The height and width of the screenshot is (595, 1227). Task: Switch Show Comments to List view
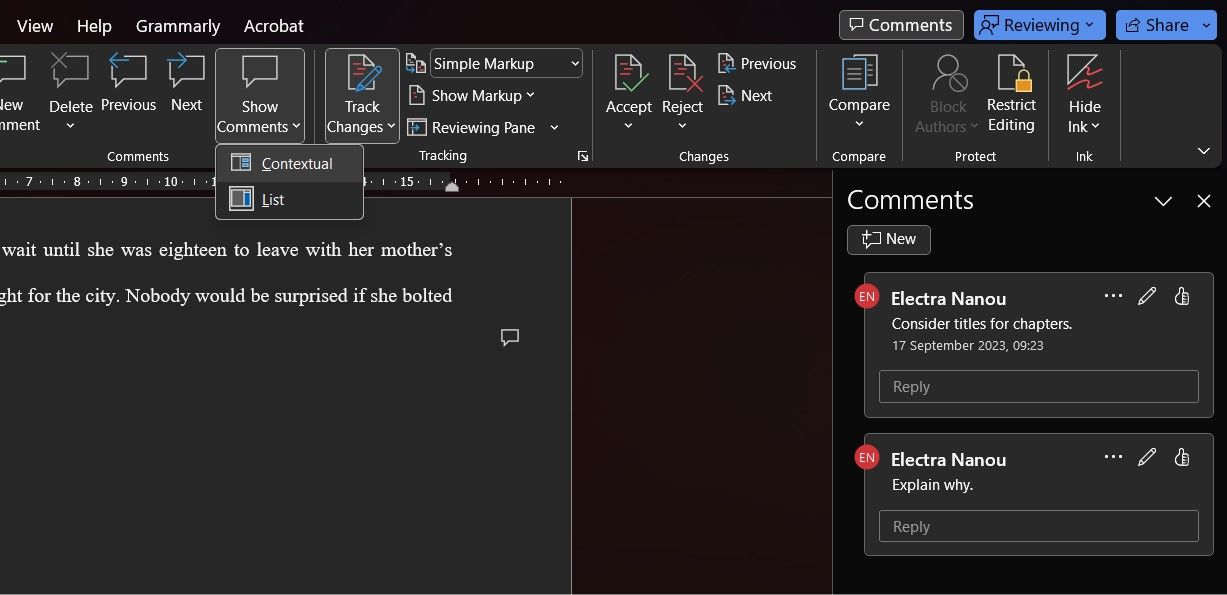click(x=272, y=199)
